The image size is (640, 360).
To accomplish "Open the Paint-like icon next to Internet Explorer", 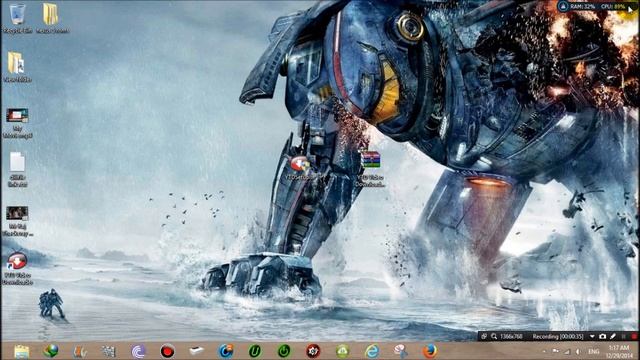I will pyautogui.click(x=401, y=351).
